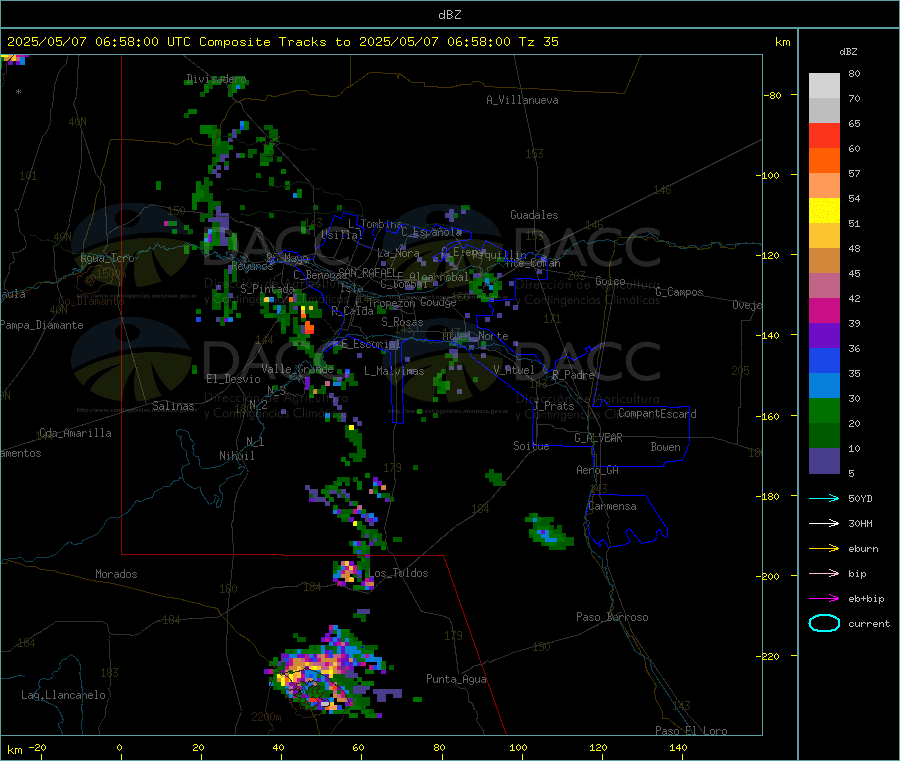
Task: Click the 'Morados' map label
Action: tap(116, 574)
